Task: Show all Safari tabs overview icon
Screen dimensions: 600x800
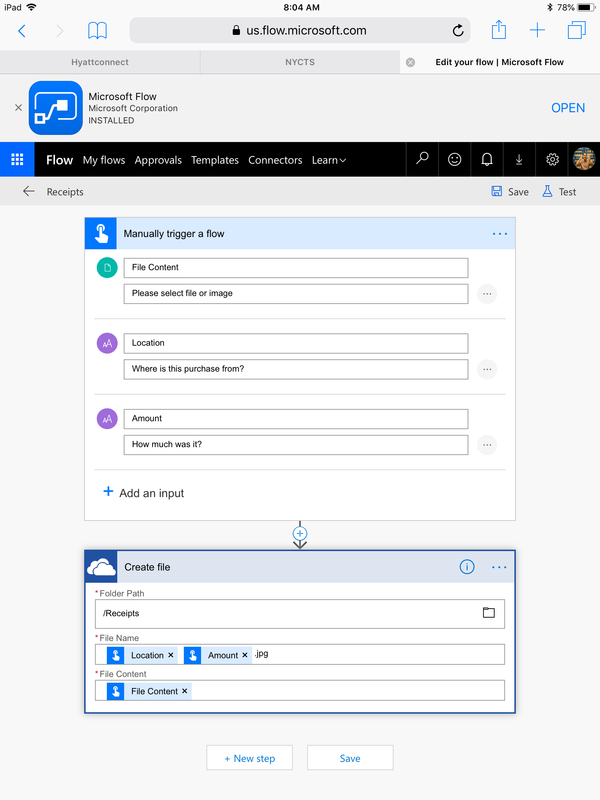Action: pyautogui.click(x=577, y=31)
